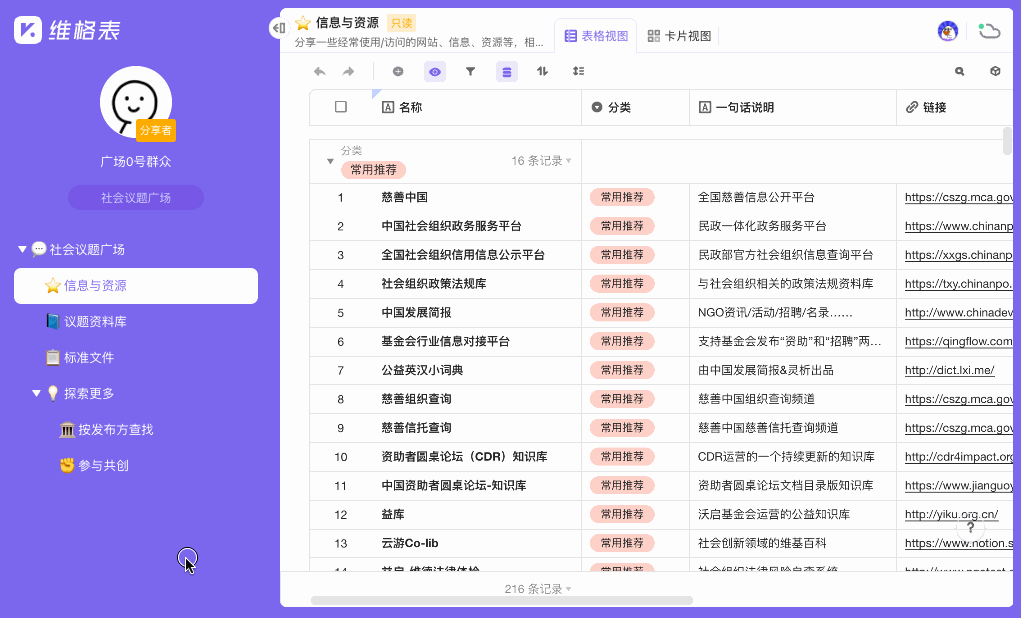Open 议题资料库 in the sidebar
Screen dimensions: 1021x618
coord(136,322)
